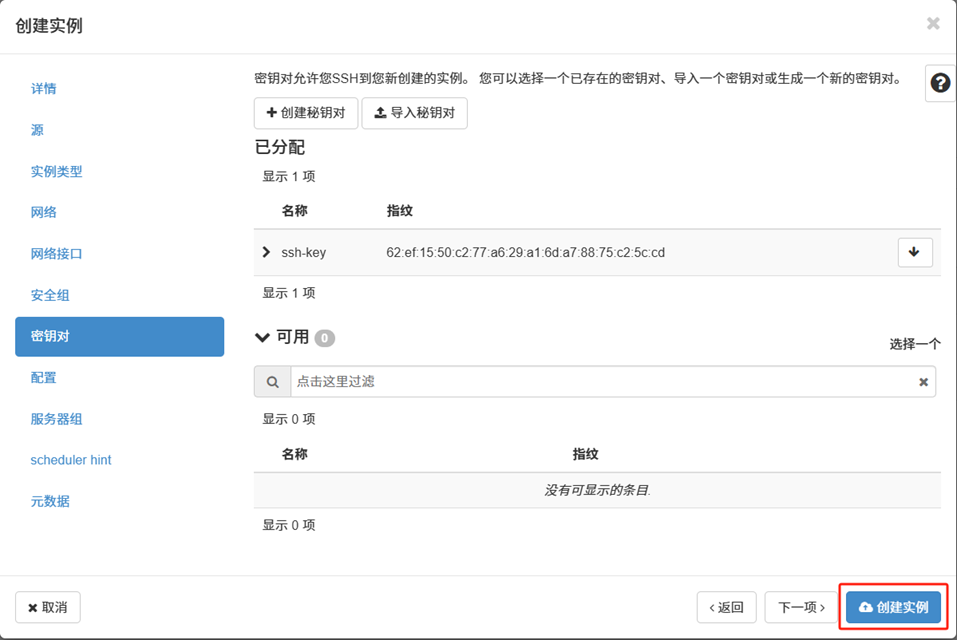Collapse the 可用 section chevron
The image size is (957, 640).
tap(262, 337)
